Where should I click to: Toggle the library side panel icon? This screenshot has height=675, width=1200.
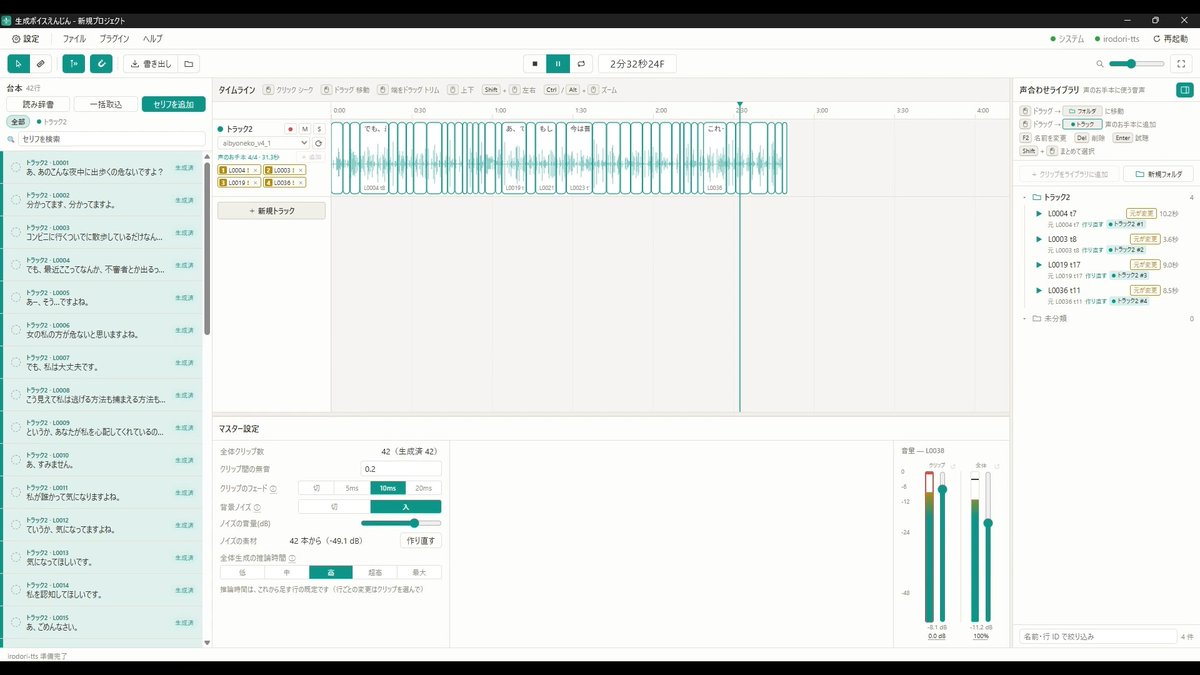[1184, 89]
